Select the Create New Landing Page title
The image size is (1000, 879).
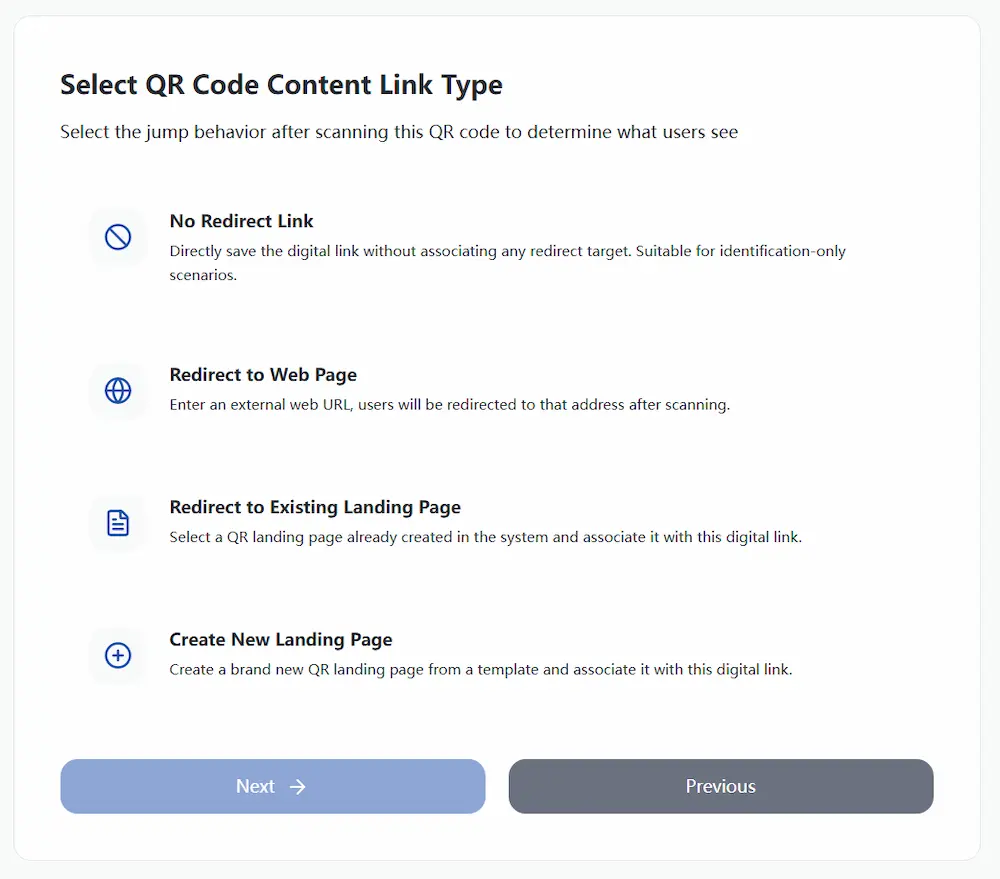click(281, 639)
